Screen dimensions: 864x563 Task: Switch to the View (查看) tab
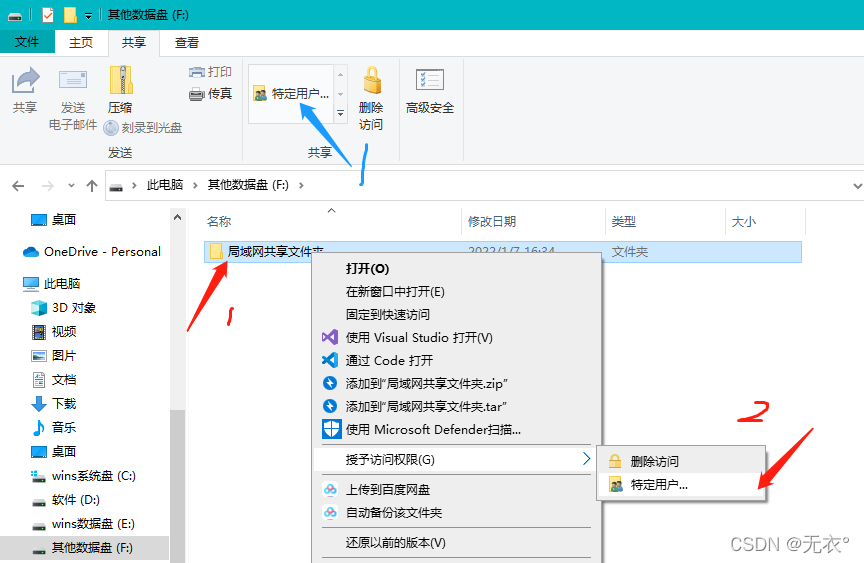[187, 42]
